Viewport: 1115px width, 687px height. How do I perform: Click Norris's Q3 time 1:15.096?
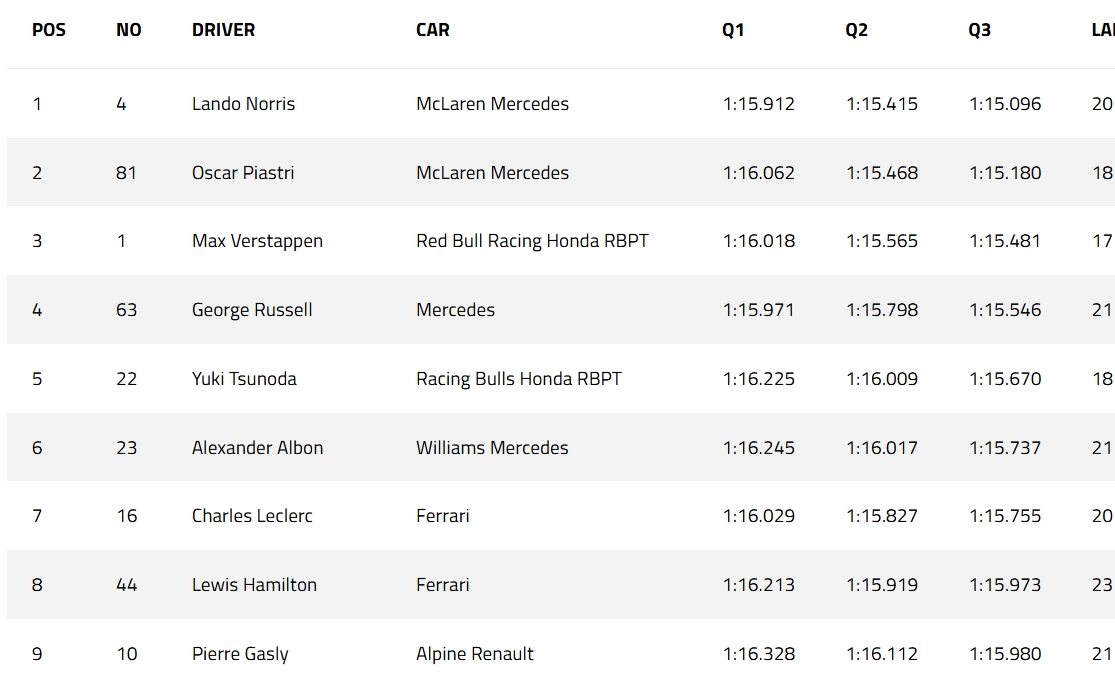coord(1005,104)
